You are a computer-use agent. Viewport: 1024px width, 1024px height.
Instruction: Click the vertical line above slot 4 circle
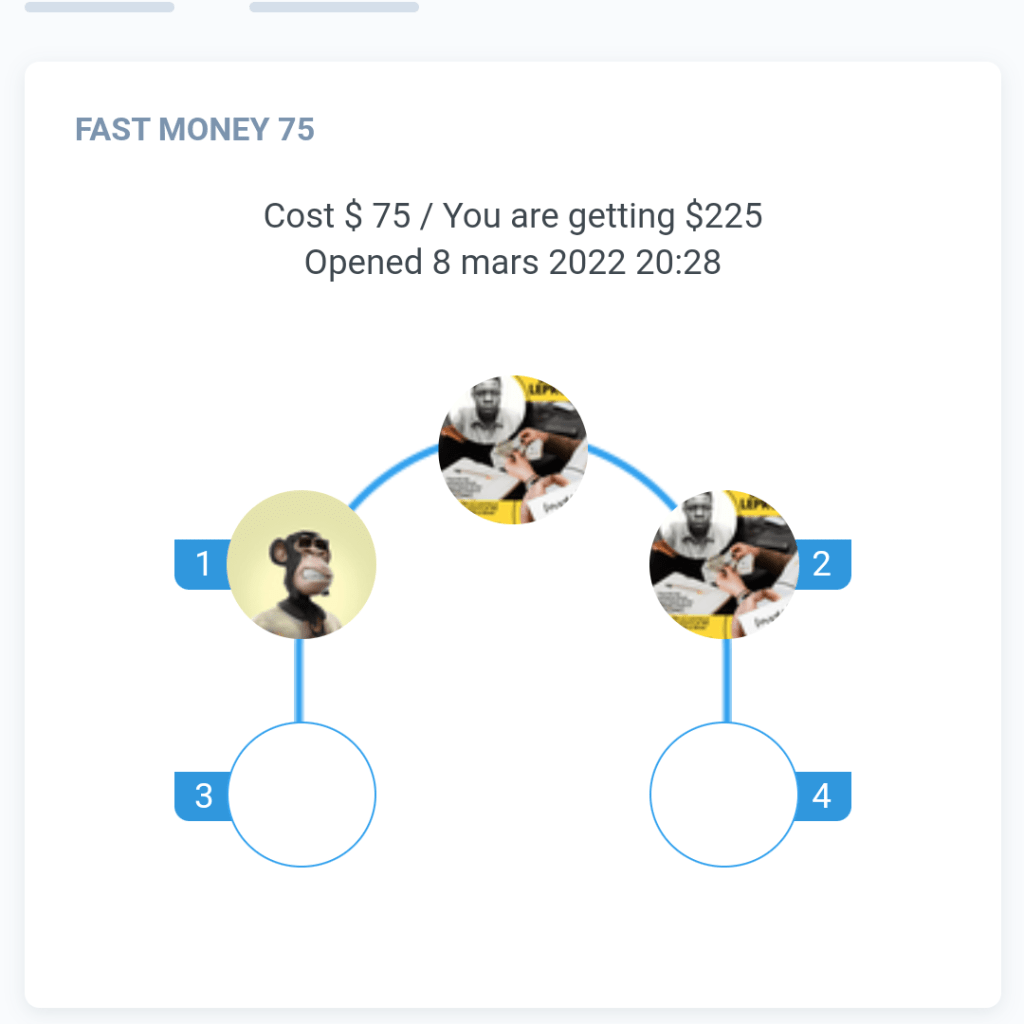pos(726,680)
